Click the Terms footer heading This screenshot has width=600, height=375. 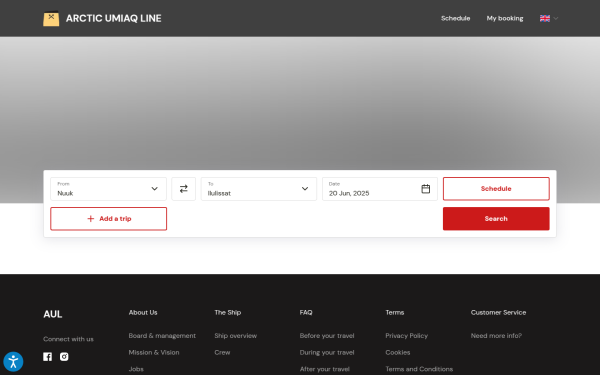point(395,313)
